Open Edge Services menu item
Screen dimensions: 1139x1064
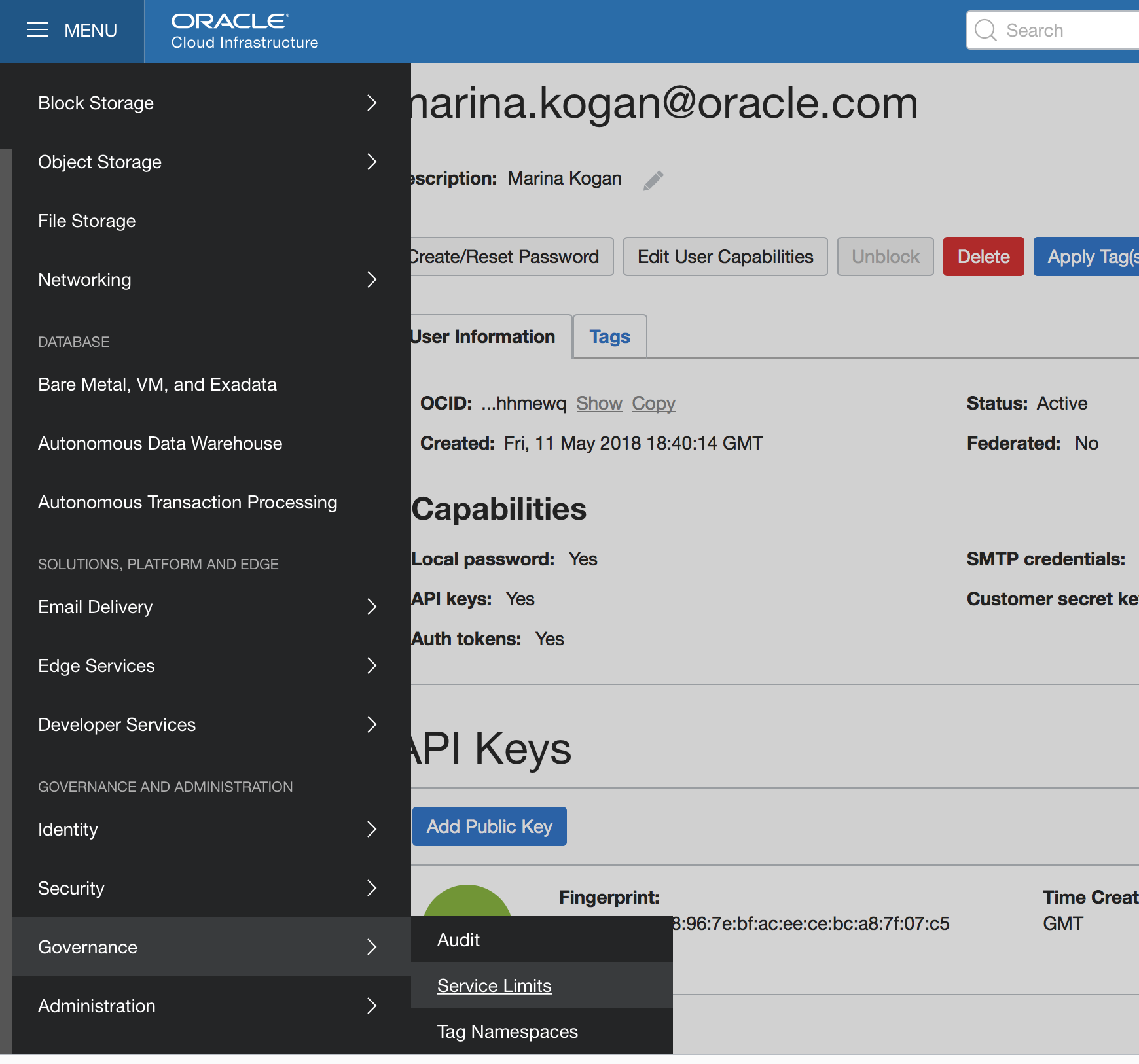211,665
